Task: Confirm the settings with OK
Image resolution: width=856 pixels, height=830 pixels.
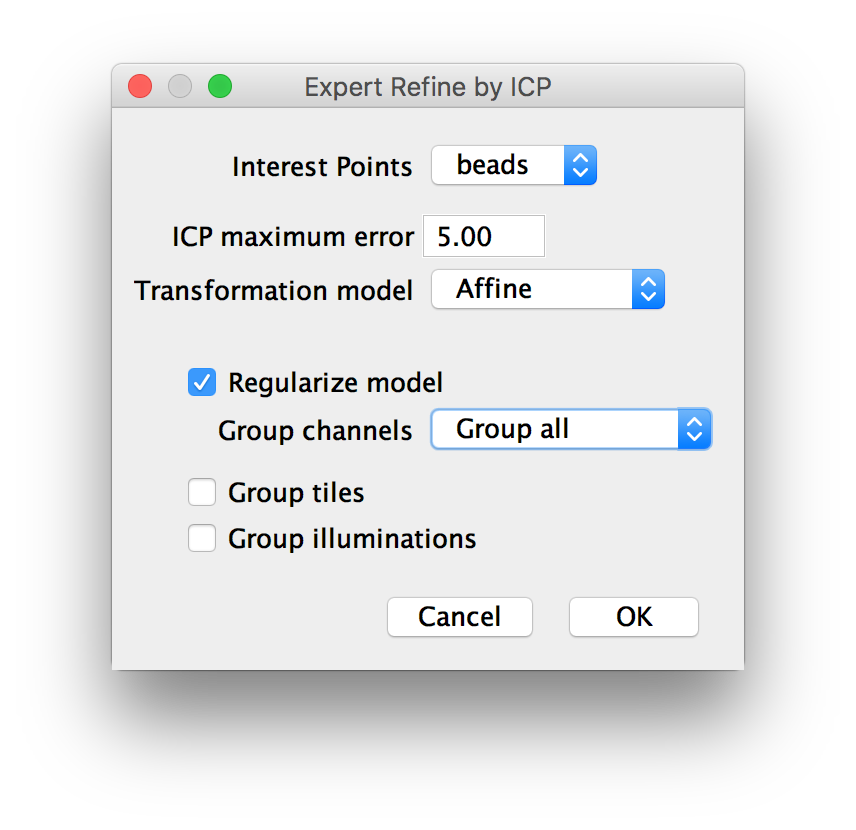Action: coord(634,617)
